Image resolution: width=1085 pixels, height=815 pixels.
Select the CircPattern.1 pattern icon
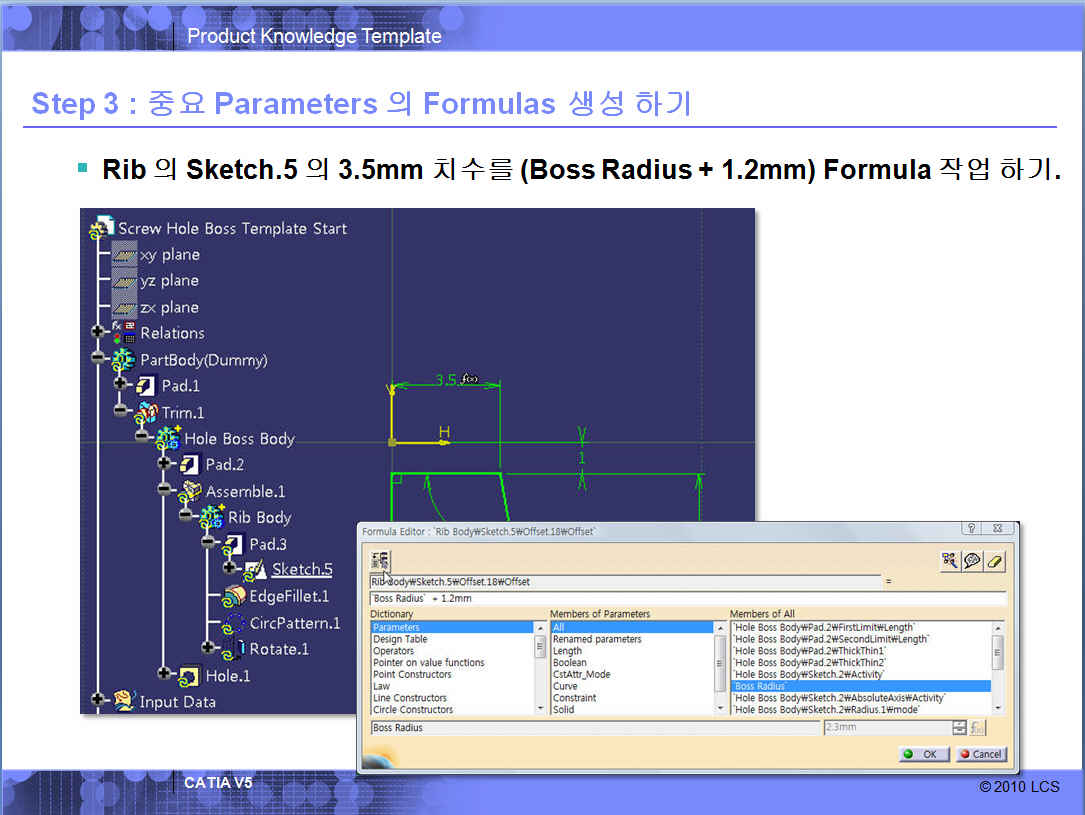[x=234, y=623]
